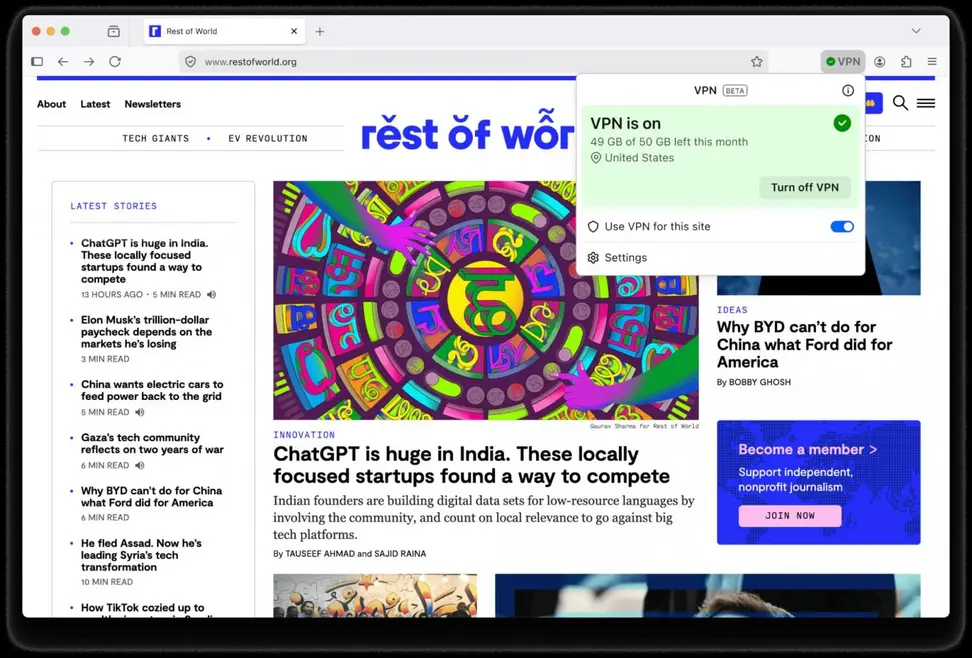Play audio for Gaza tech community story
Screen dimensions: 972x658
click(x=140, y=465)
